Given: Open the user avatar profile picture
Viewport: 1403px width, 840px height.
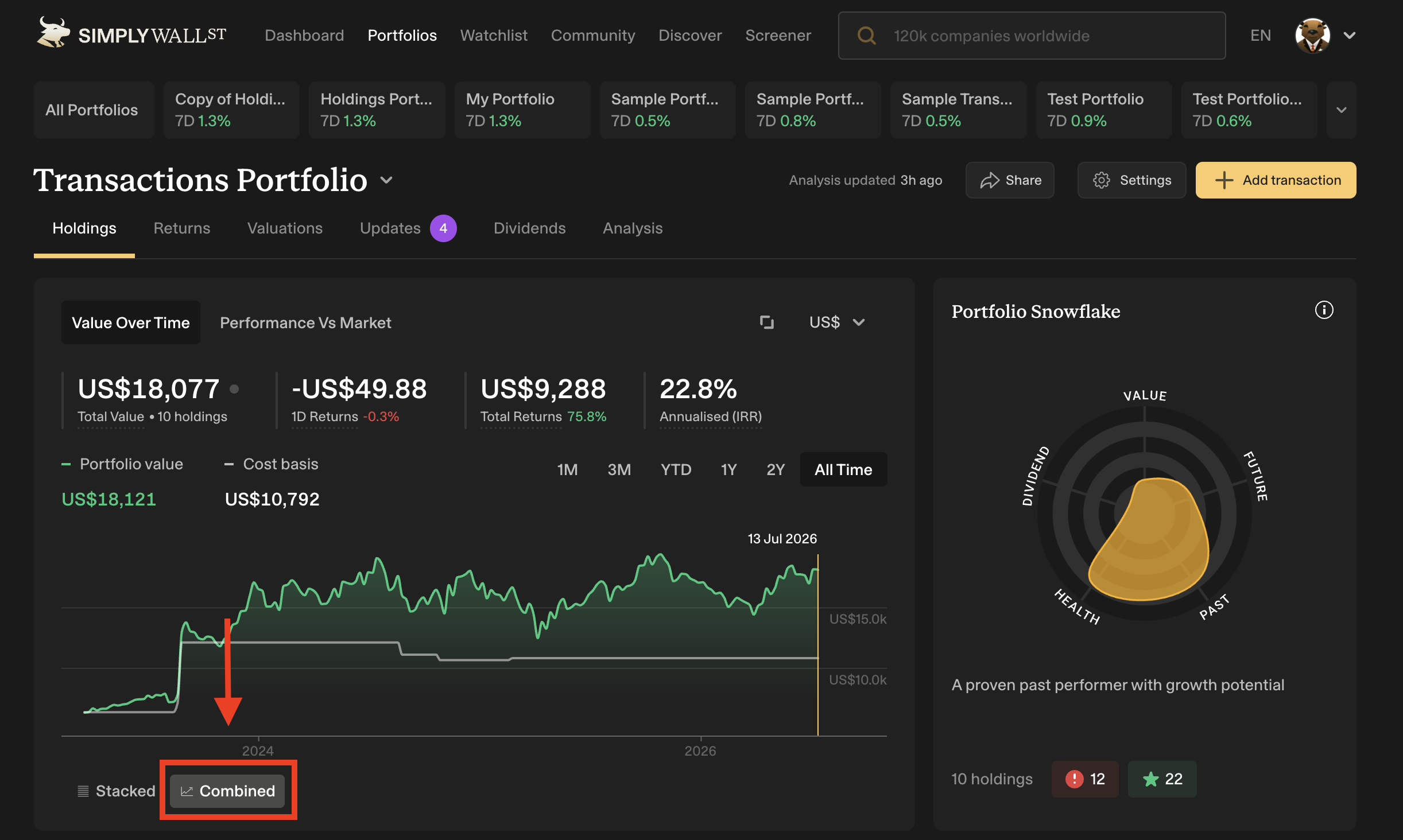Looking at the screenshot, I should [x=1312, y=36].
